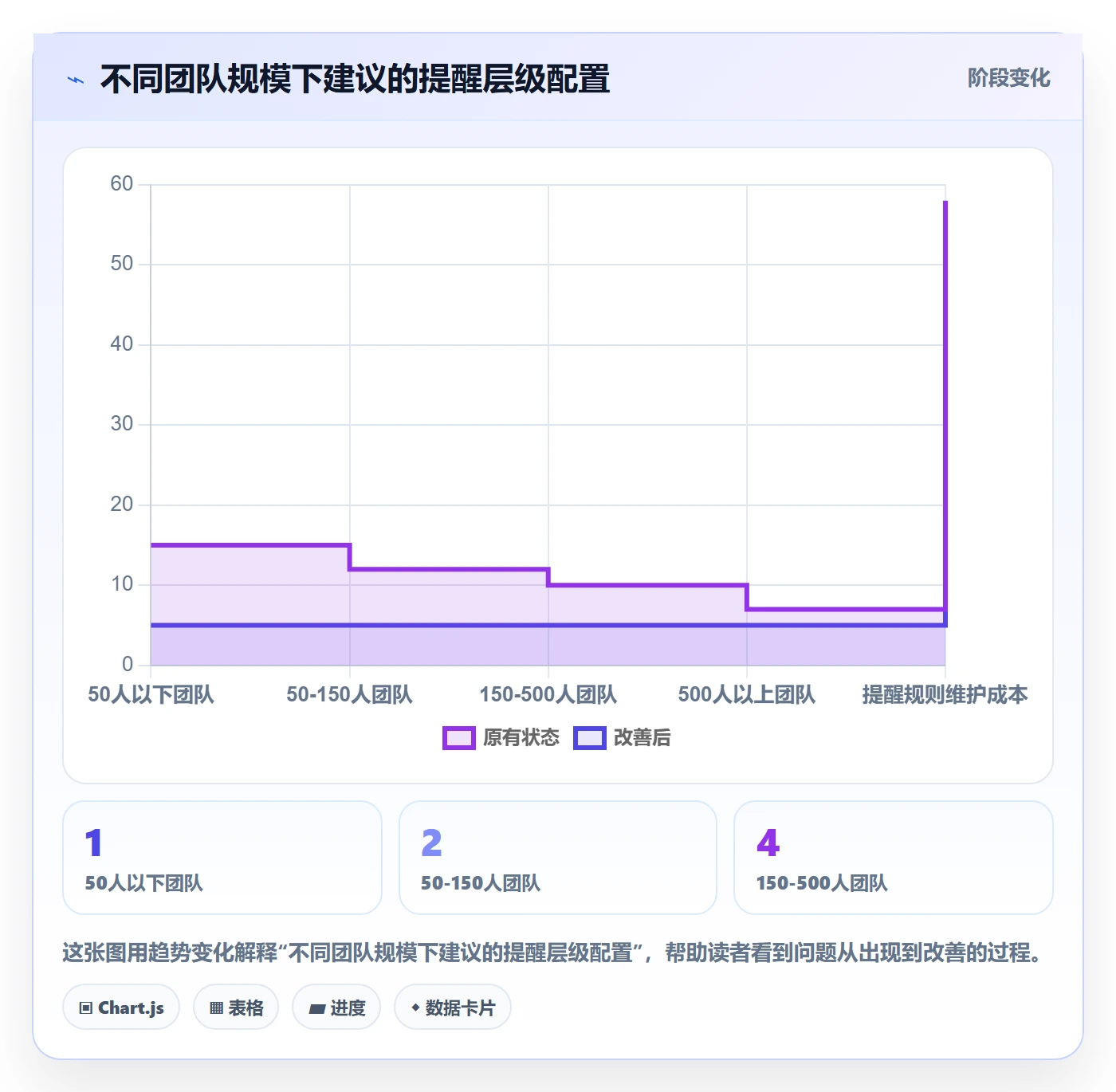Click the 阶段变化 label in header

point(1008,78)
